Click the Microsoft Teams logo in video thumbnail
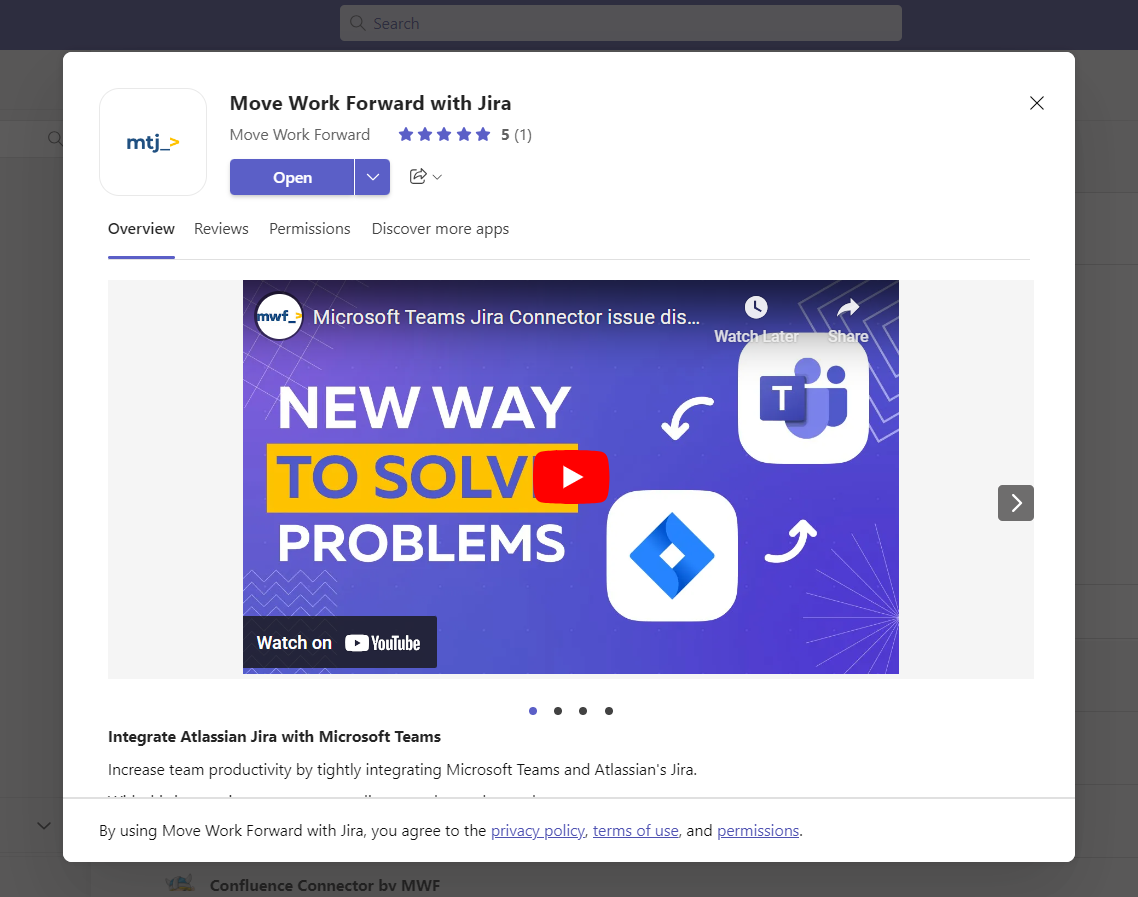The height and width of the screenshot is (897, 1138). [x=803, y=398]
